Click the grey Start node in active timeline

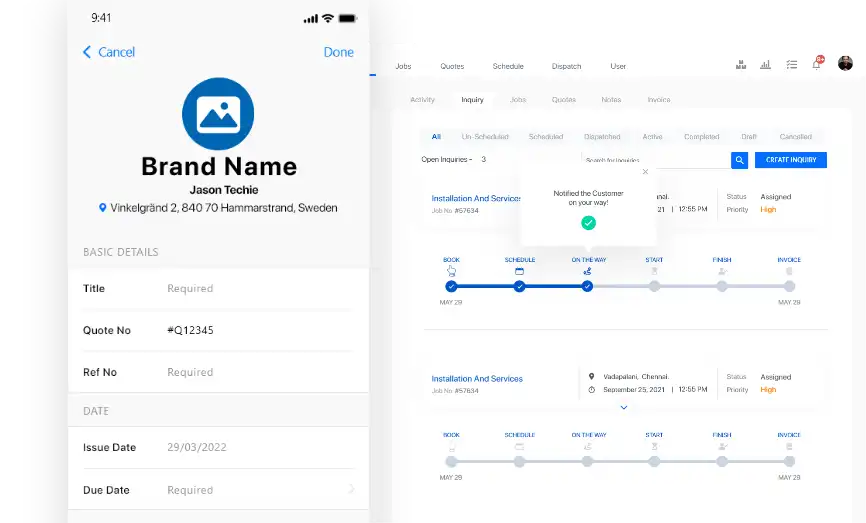(654, 286)
